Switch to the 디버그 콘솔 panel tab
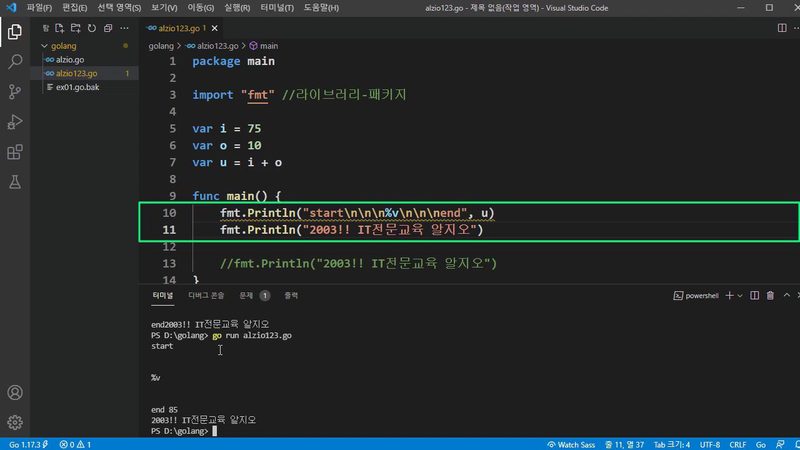Viewport: 800px width, 450px height. pyautogui.click(x=206, y=295)
